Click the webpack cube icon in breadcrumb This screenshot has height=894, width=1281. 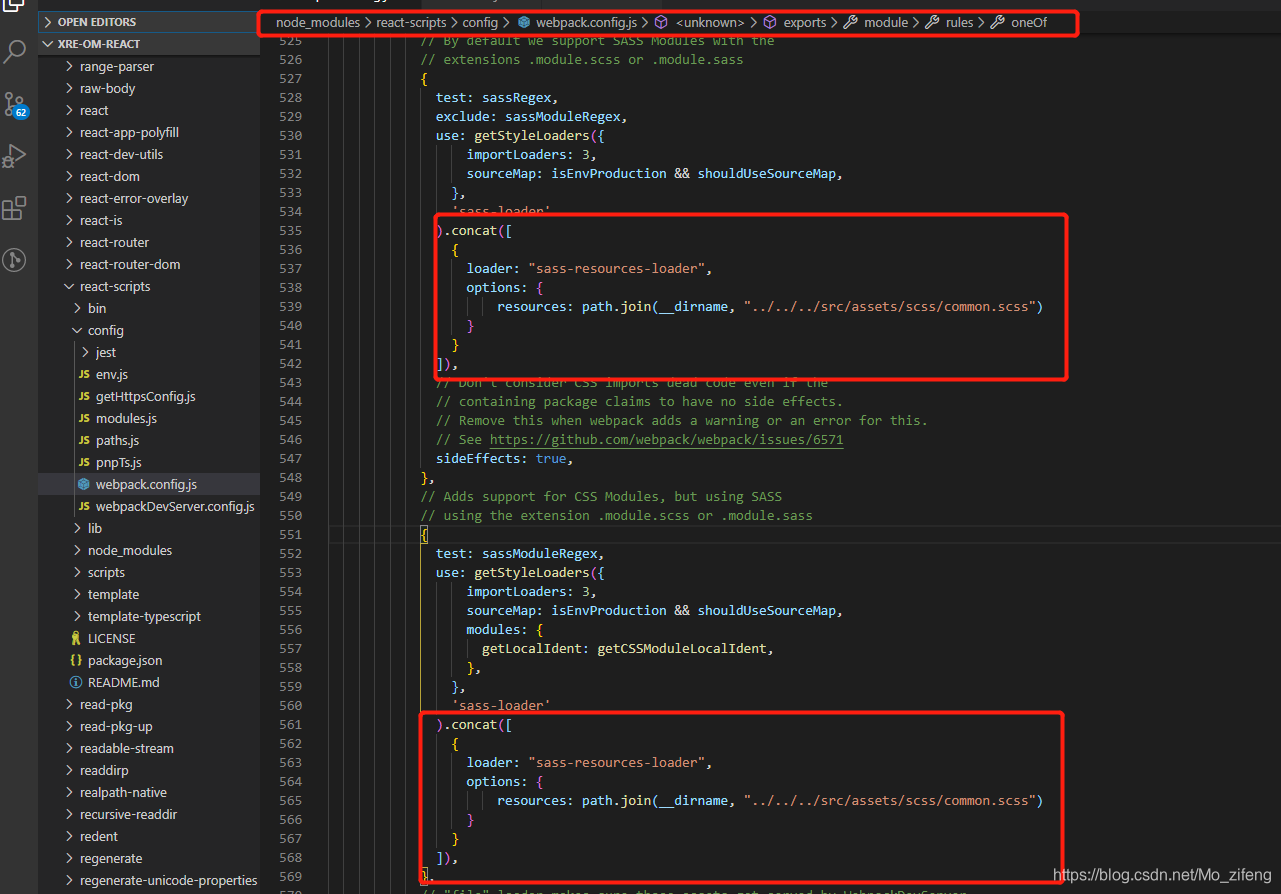(x=524, y=22)
